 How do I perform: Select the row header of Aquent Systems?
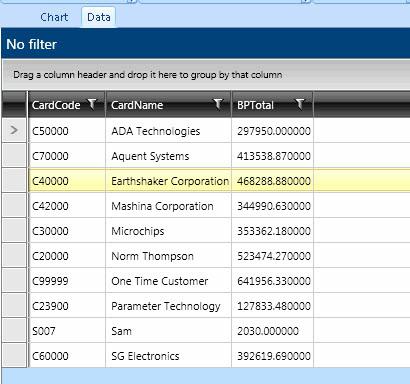14,156
